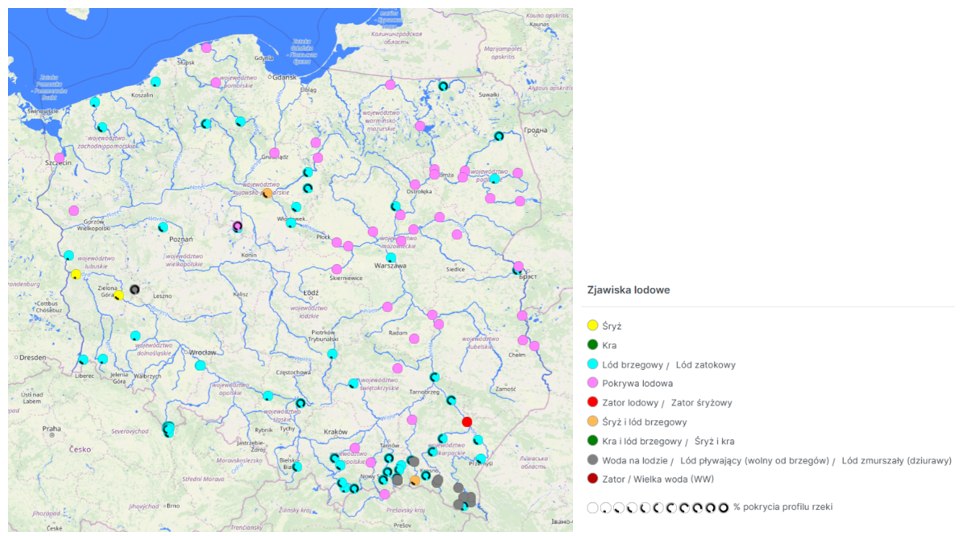Click the pink marker near Gorzów Wielkopolski
Viewport: 966px width, 536px height.
point(73,210)
